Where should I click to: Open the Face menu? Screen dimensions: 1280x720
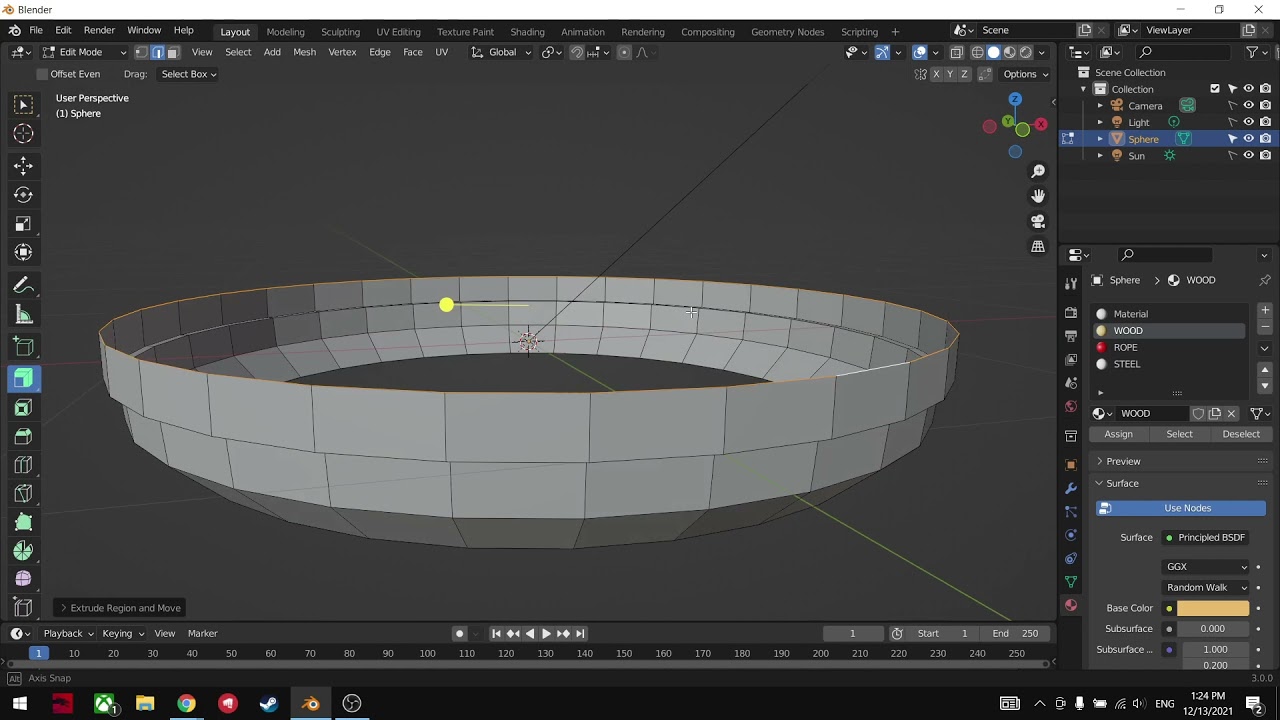click(x=412, y=52)
